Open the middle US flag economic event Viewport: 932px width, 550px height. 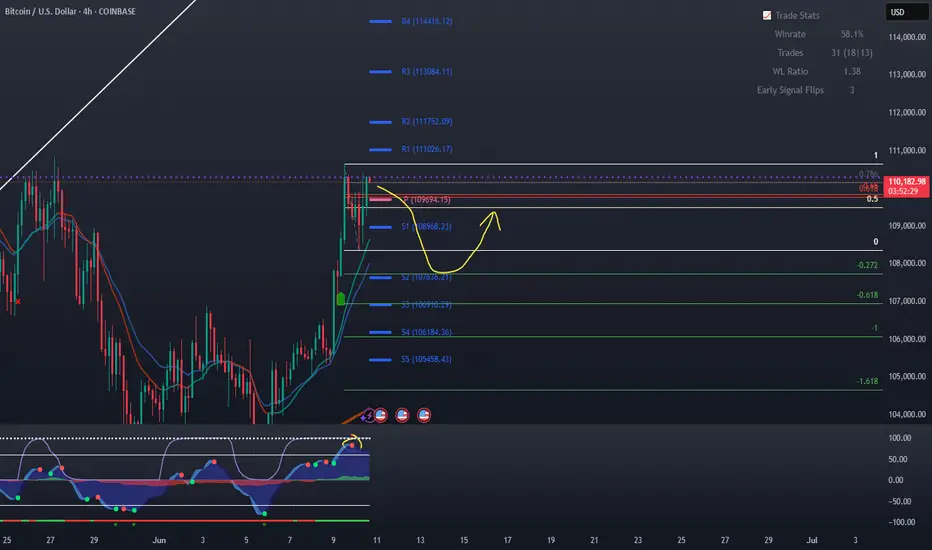pyautogui.click(x=402, y=415)
